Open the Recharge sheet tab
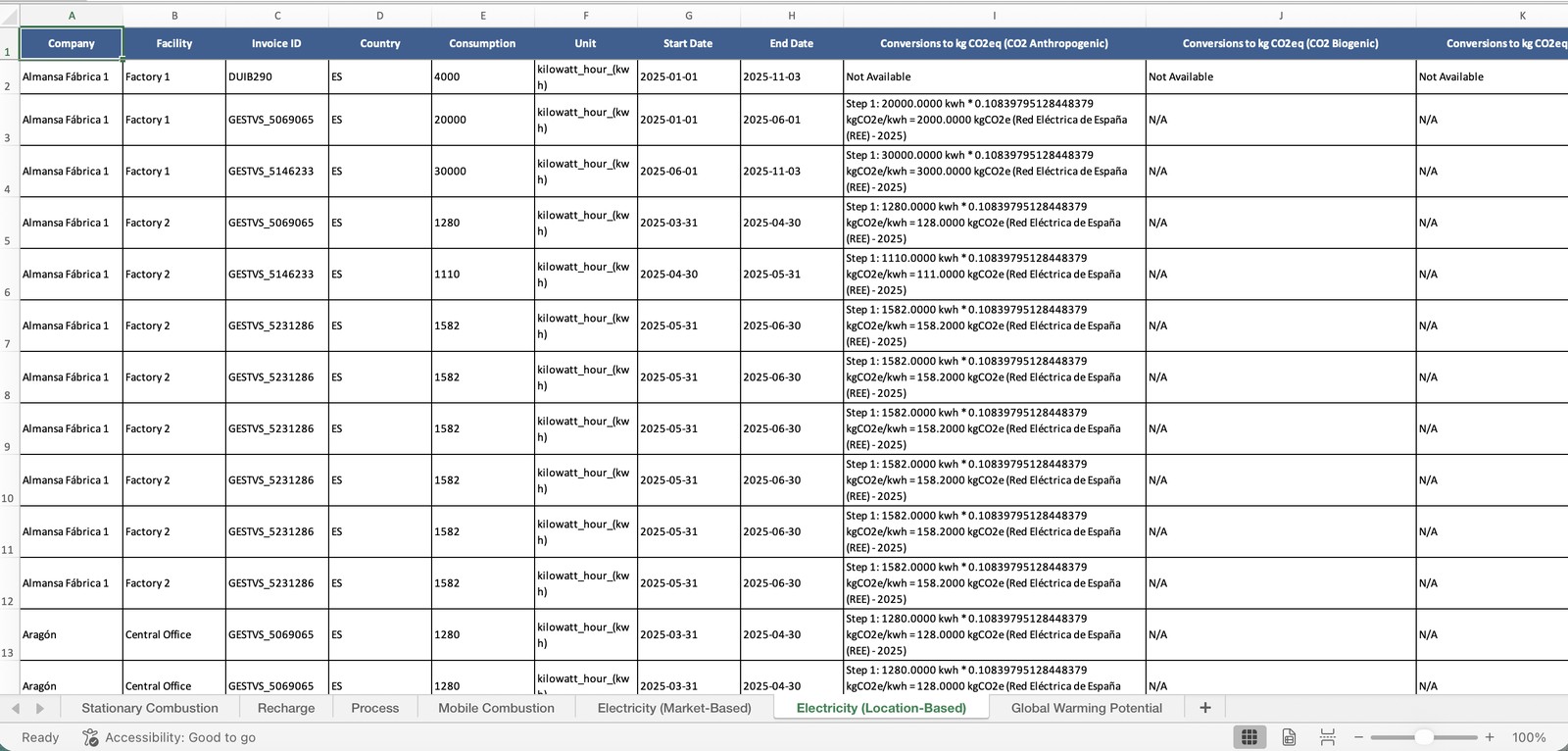Screen dimensions: 1568x751 [x=286, y=708]
